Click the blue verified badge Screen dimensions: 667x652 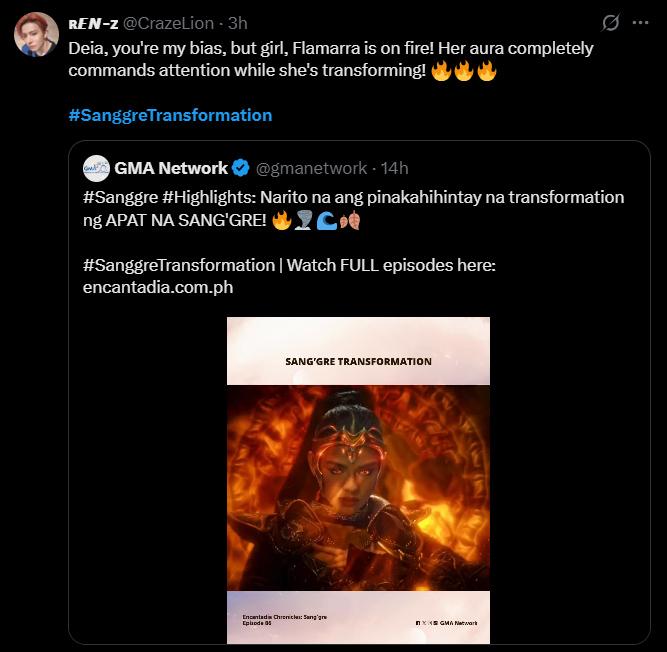coord(241,168)
